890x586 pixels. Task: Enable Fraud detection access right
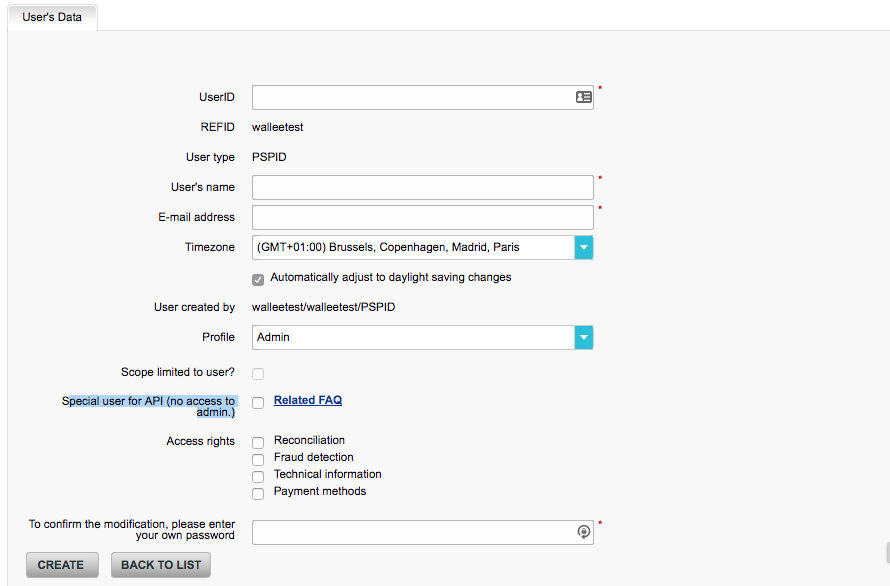(x=258, y=459)
